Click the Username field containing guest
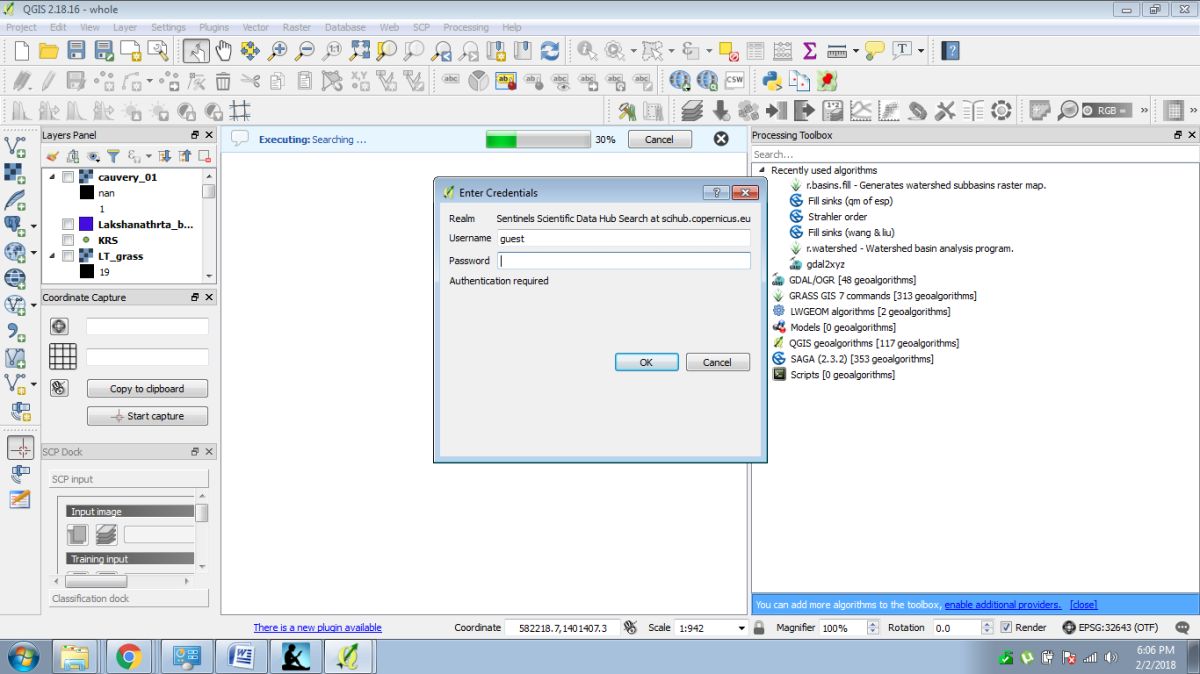This screenshot has height=674, width=1200. [x=624, y=238]
